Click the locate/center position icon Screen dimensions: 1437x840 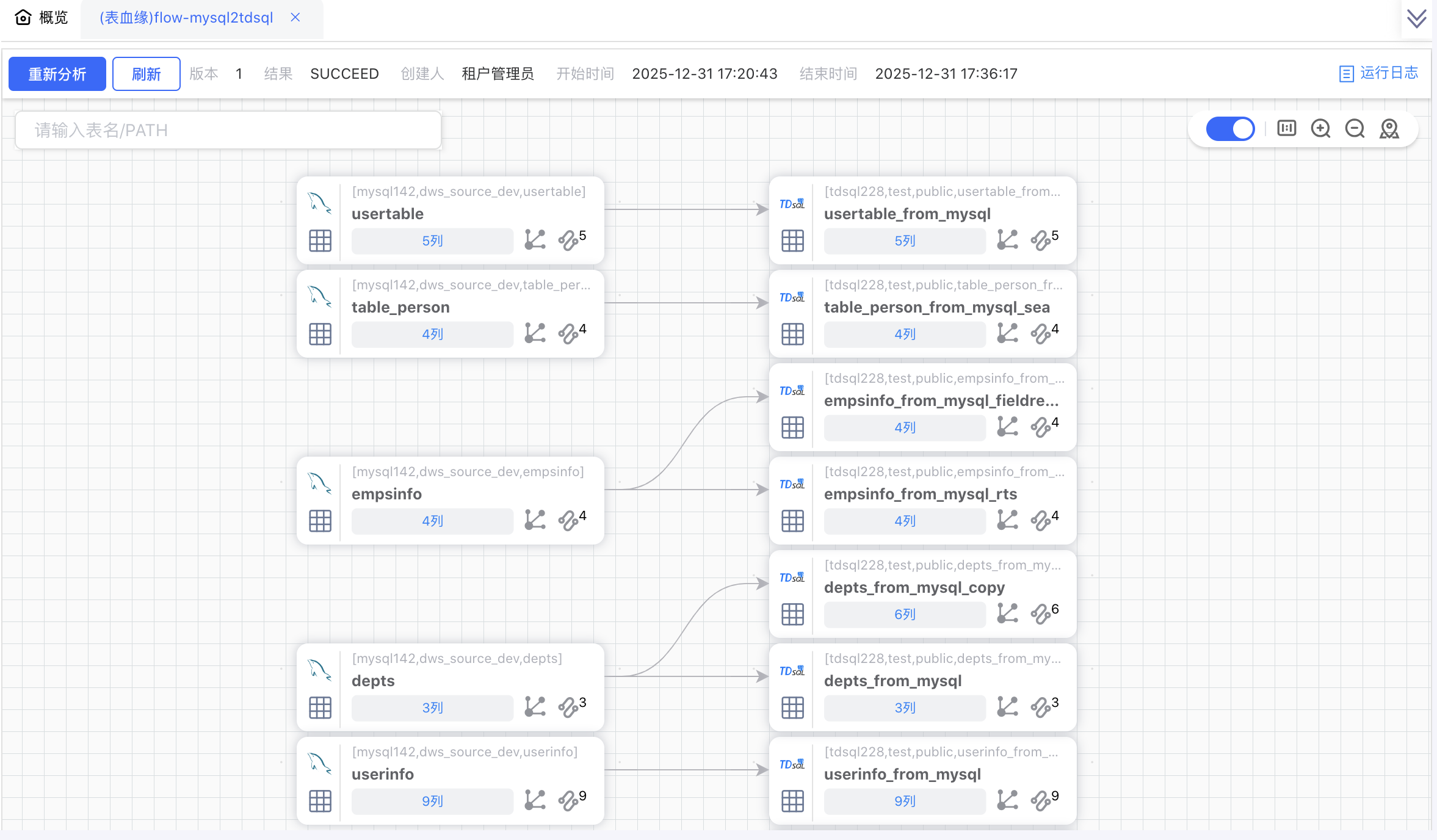coord(1389,129)
